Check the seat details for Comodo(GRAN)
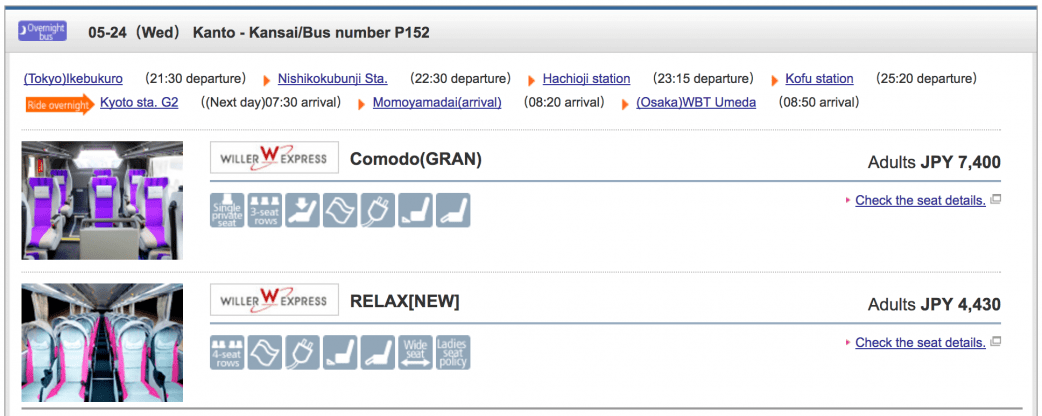1042x416 pixels. click(x=920, y=200)
